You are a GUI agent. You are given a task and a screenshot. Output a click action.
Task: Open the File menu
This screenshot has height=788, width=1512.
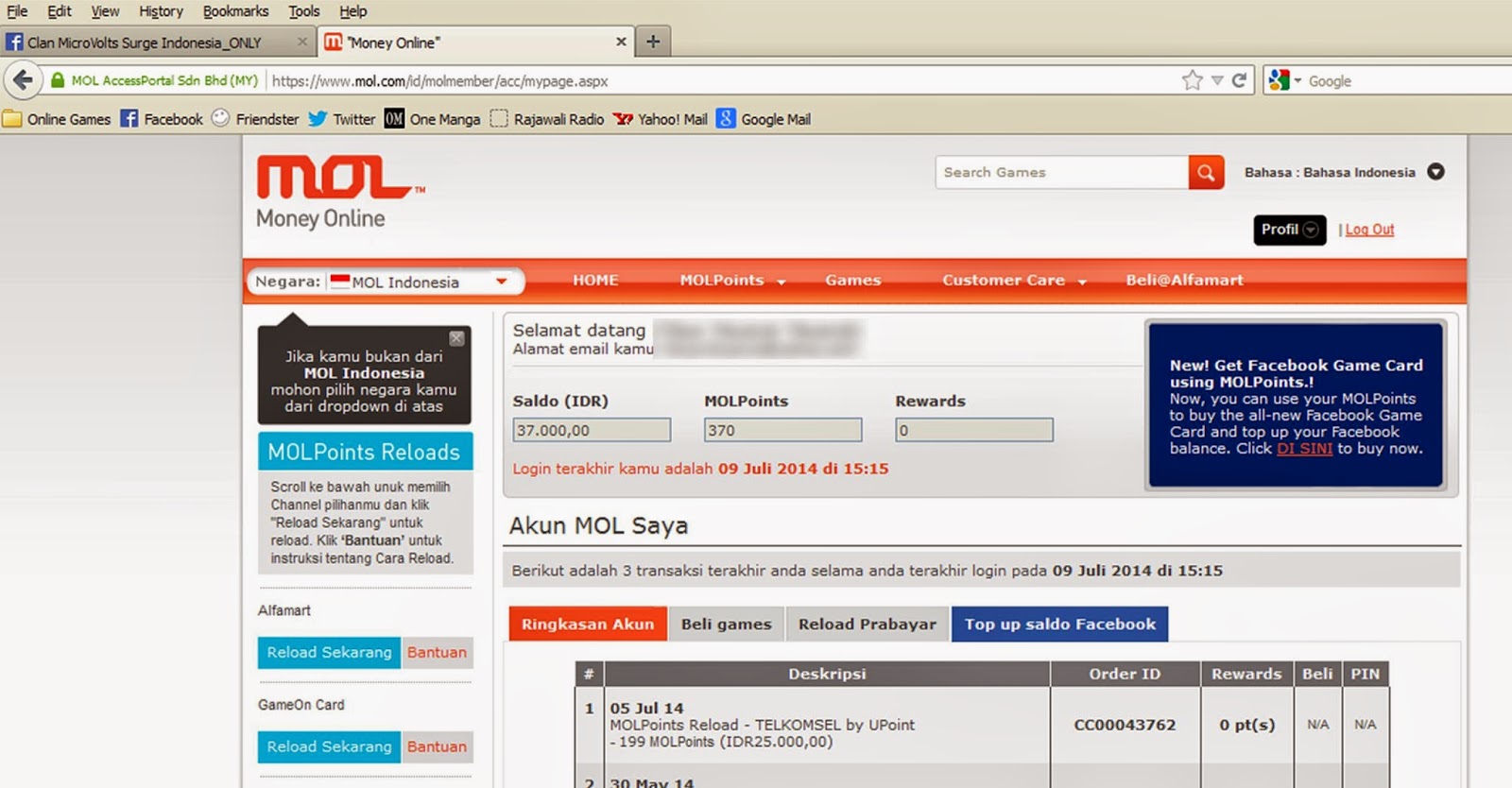[17, 11]
